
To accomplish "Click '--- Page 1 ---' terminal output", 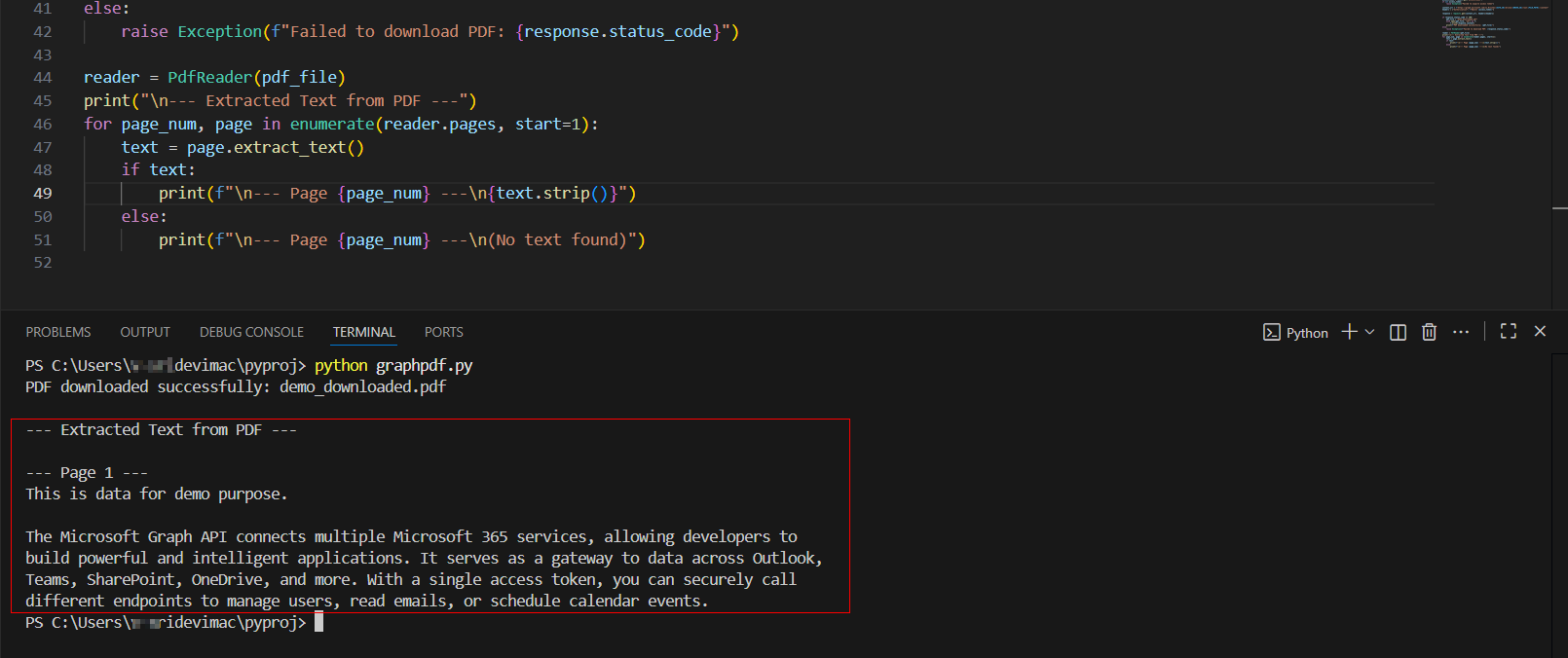I will [87, 472].
